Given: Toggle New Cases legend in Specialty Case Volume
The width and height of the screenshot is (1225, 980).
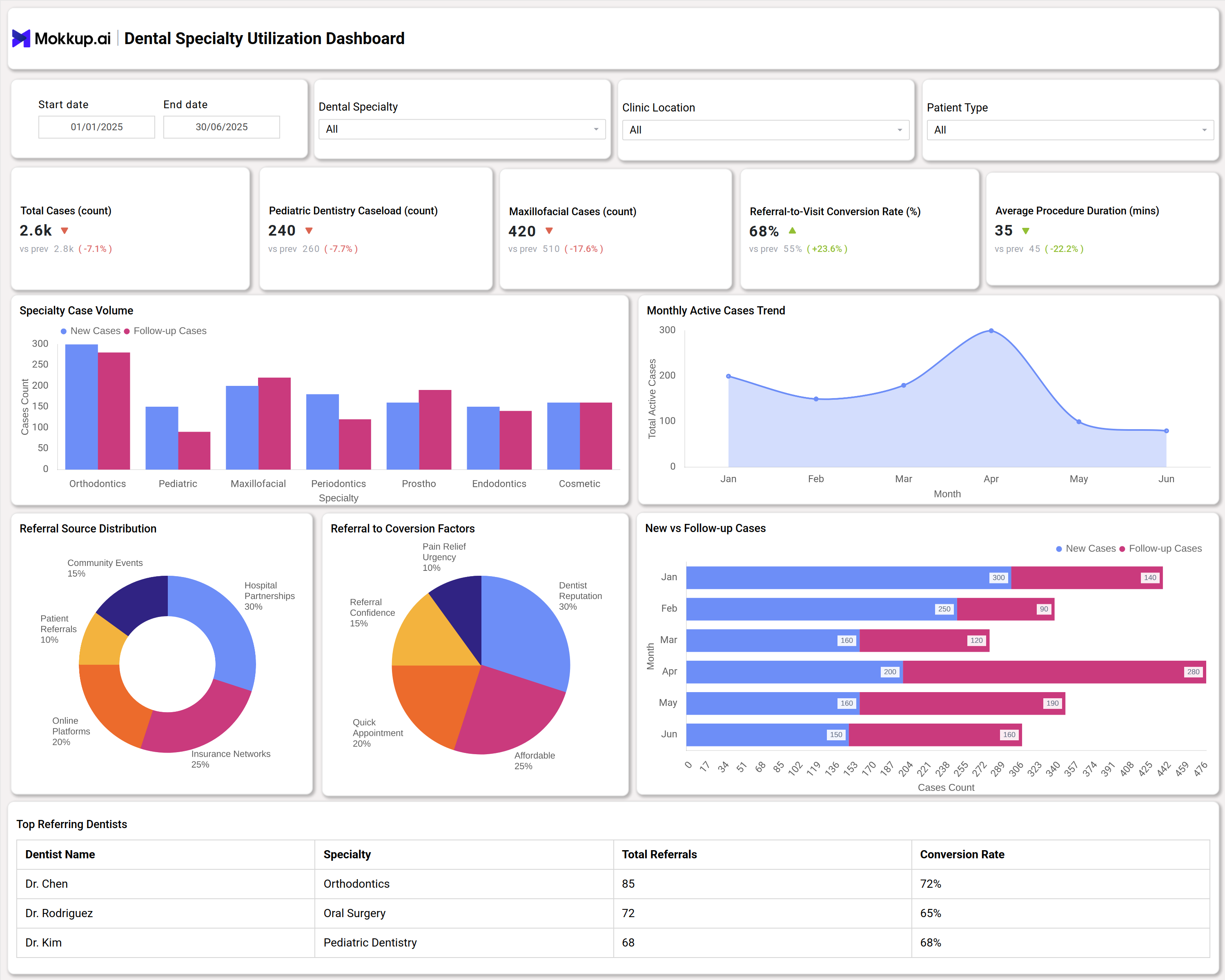Looking at the screenshot, I should [91, 331].
